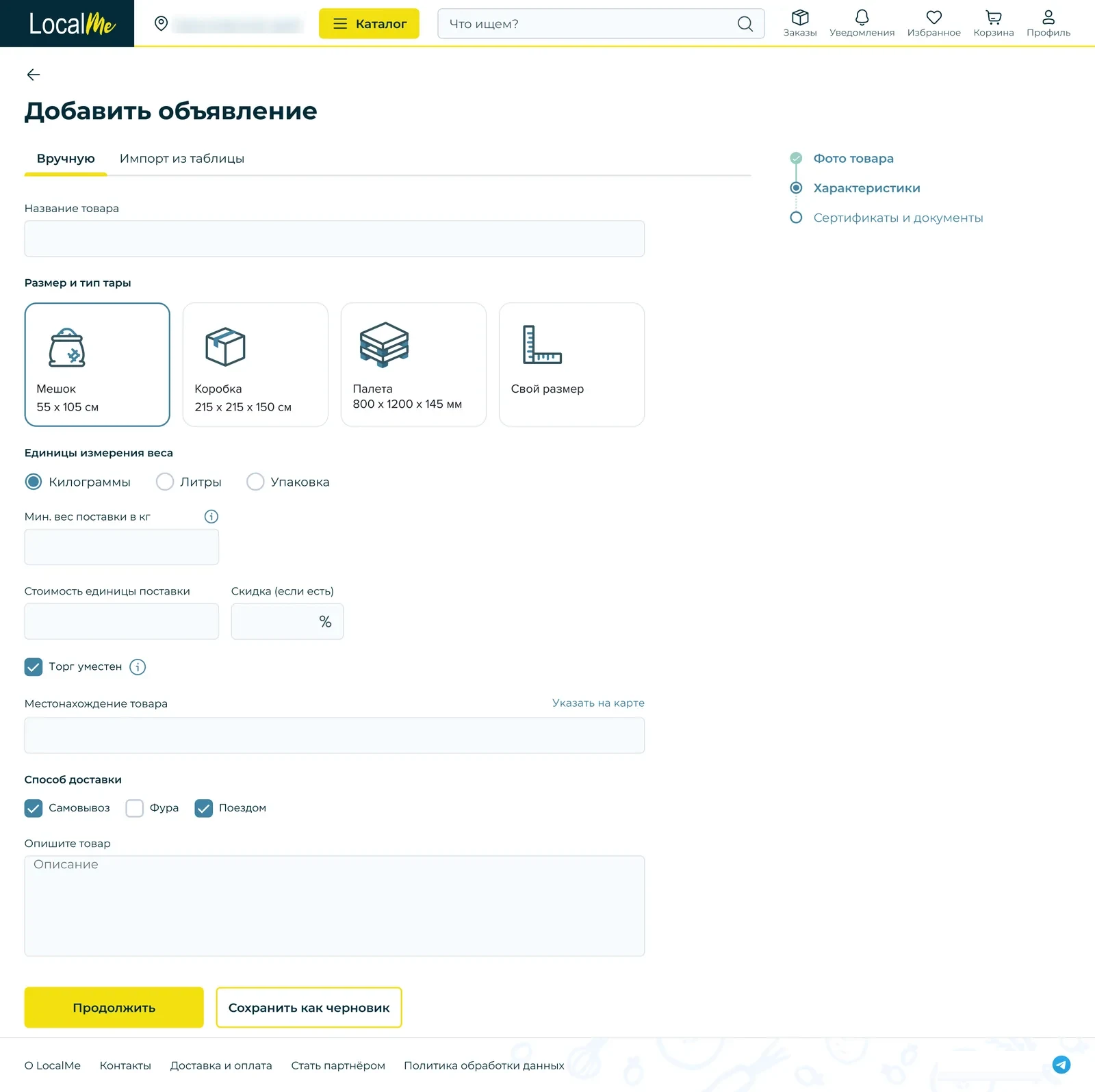
Task: Open the Корзина cart
Action: 994,23
